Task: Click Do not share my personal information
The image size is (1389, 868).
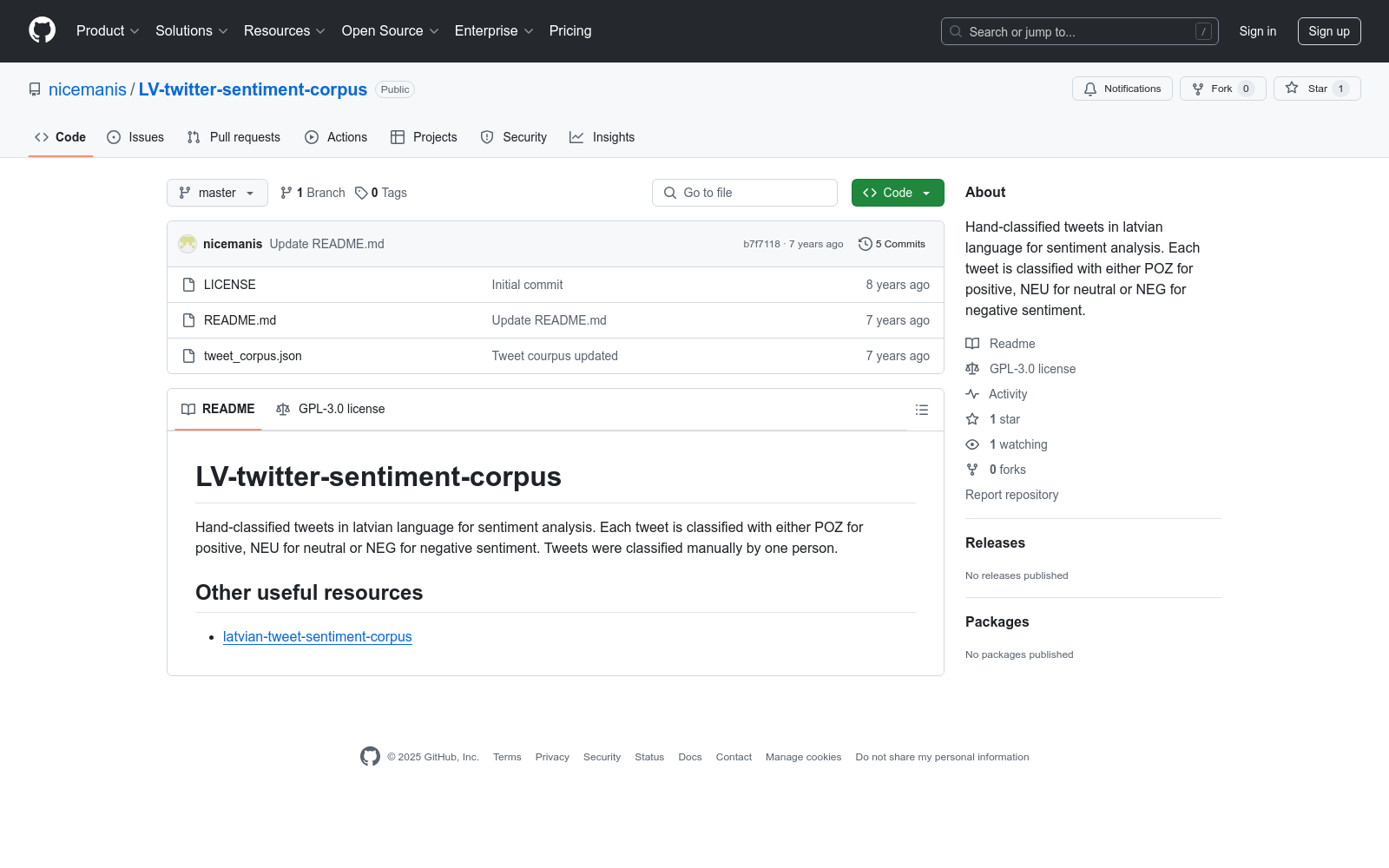Action: pyautogui.click(x=942, y=757)
